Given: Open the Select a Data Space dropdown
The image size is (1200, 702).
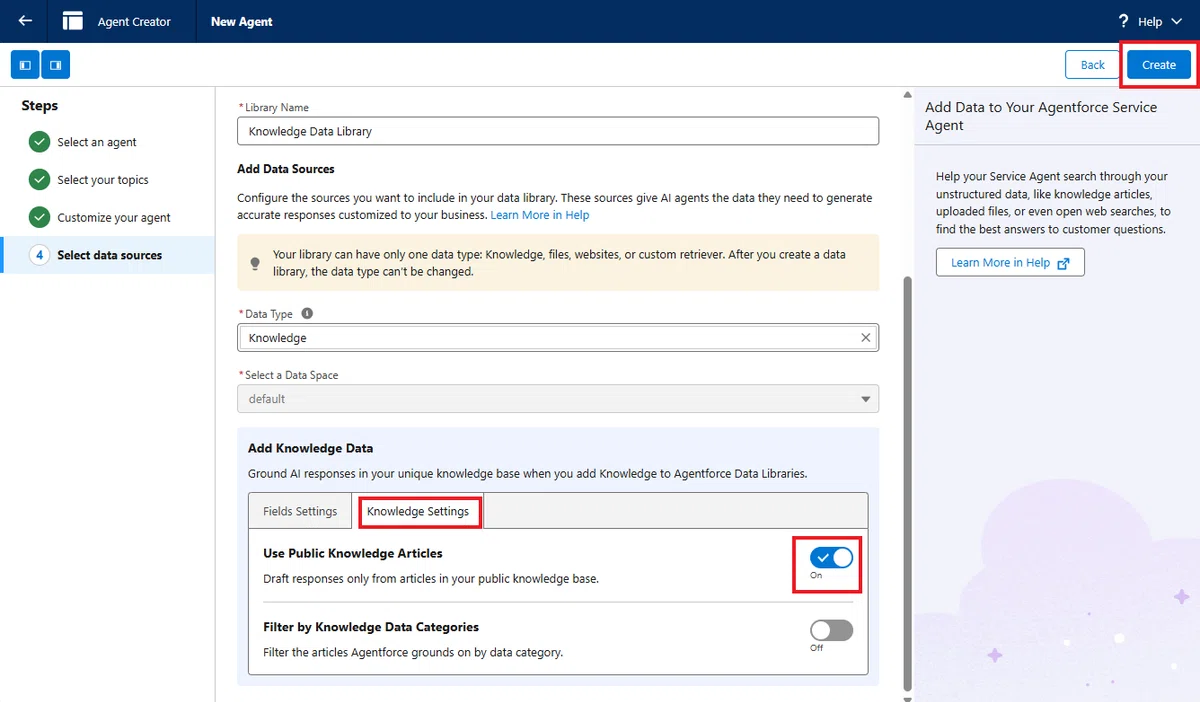Looking at the screenshot, I should (x=558, y=399).
